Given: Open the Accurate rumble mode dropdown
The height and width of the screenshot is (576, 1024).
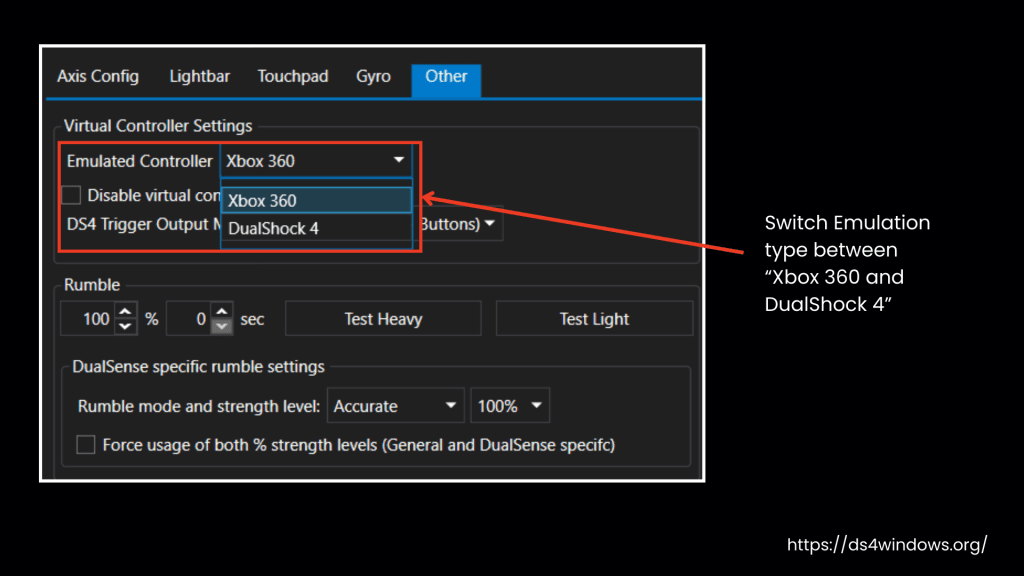Looking at the screenshot, I should (395, 406).
